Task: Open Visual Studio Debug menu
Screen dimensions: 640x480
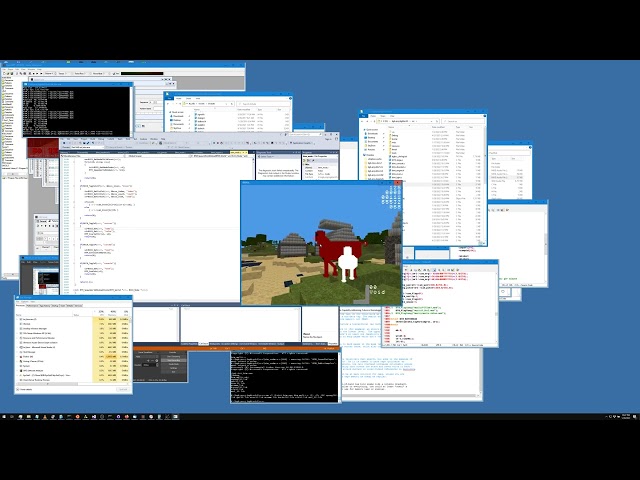Action: pyautogui.click(x=101, y=139)
